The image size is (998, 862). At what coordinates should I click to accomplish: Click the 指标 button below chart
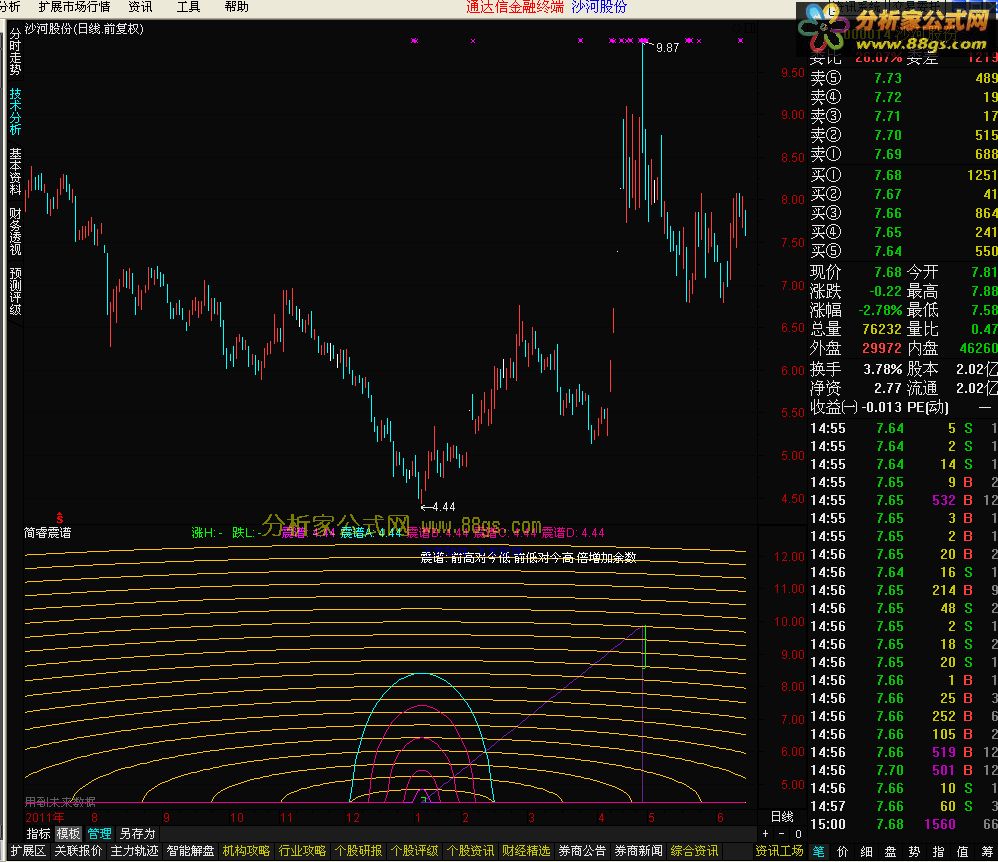pyautogui.click(x=38, y=833)
